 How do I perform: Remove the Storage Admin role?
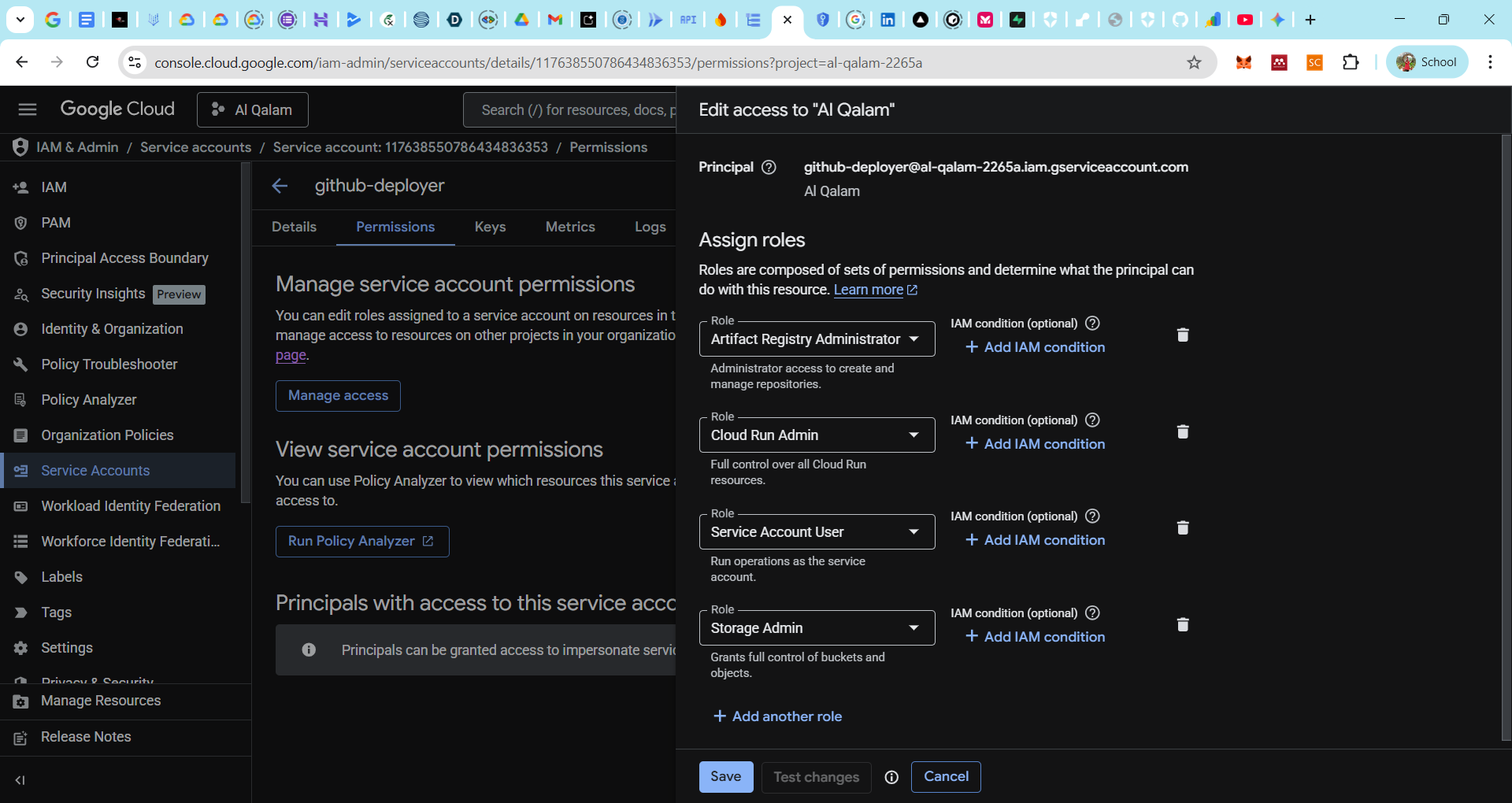1182,625
